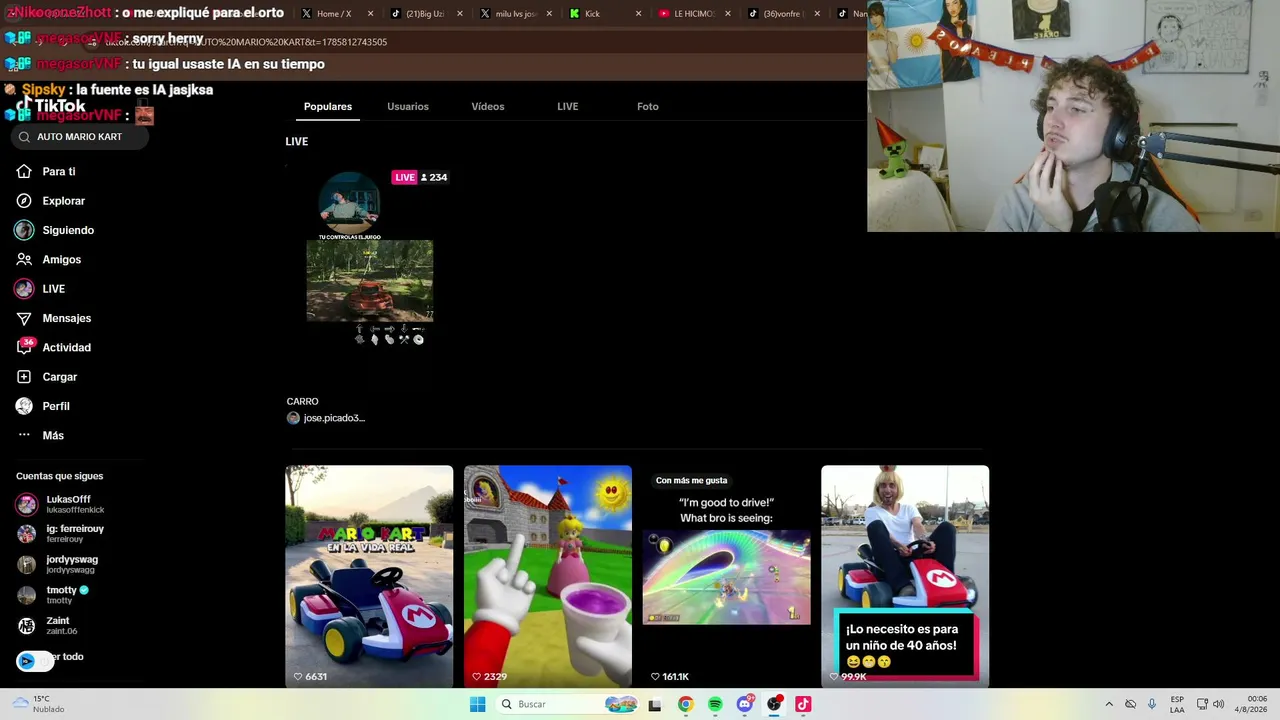The image size is (1280, 720).
Task: Show hidden system tray icons
Action: click(1109, 704)
